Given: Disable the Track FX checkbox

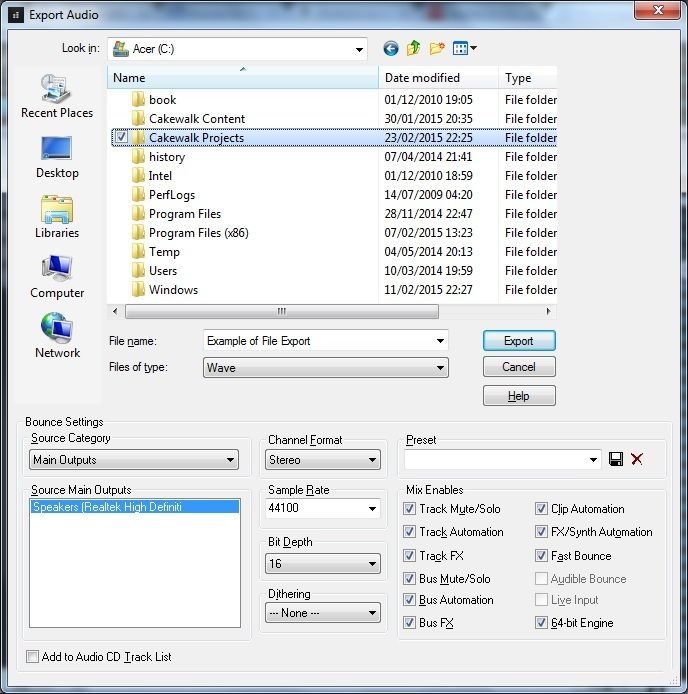Looking at the screenshot, I should [x=410, y=556].
